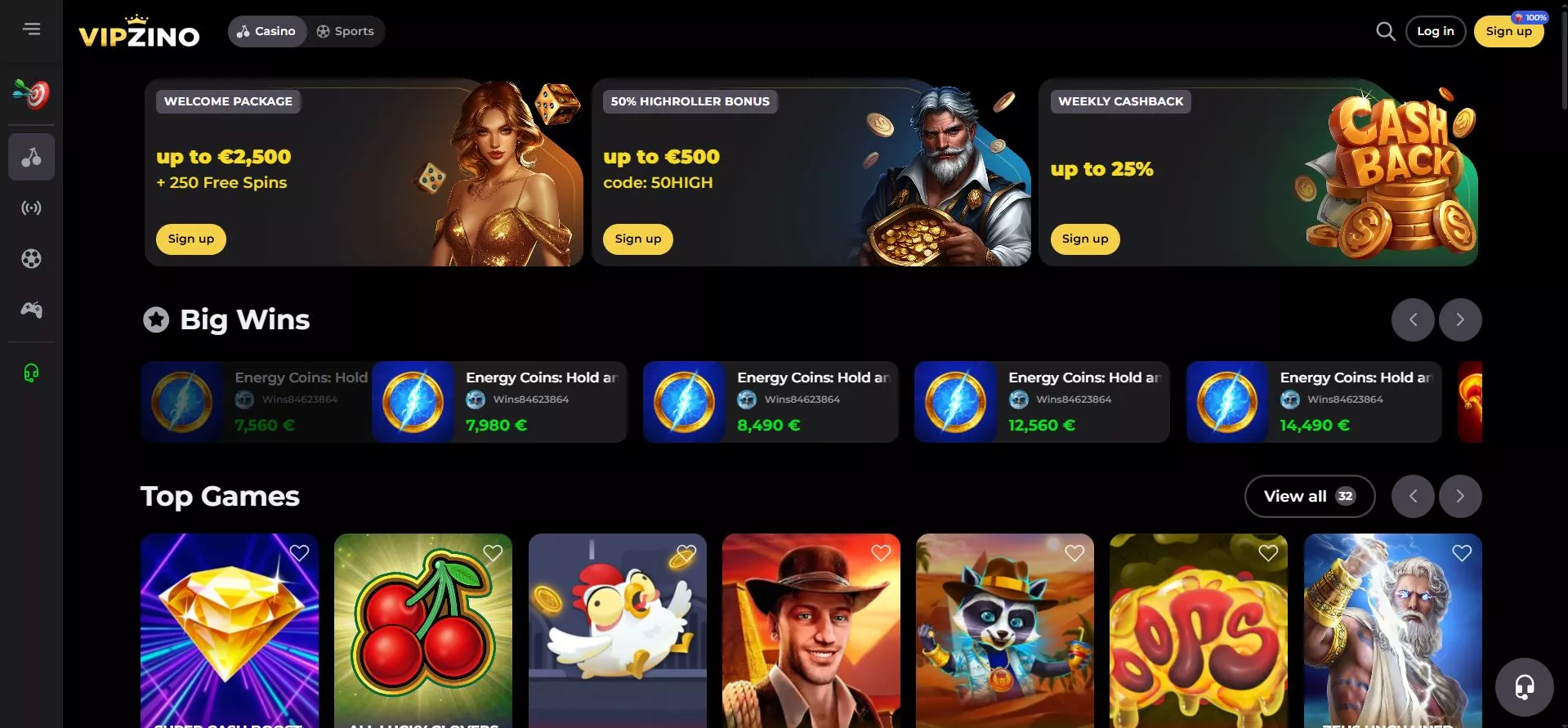Viewport: 1568px width, 728px height.
Task: Show previous Big Wins with left arrow
Action: pyautogui.click(x=1413, y=319)
